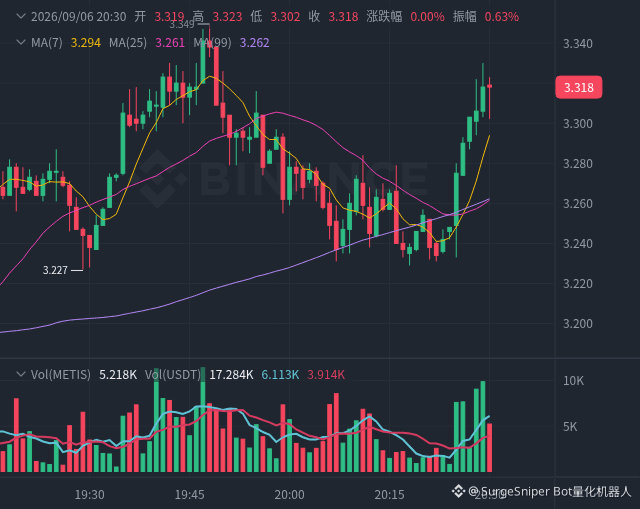Collapse the OHLC date info row chevron
The image size is (640, 509).
[x=20, y=17]
